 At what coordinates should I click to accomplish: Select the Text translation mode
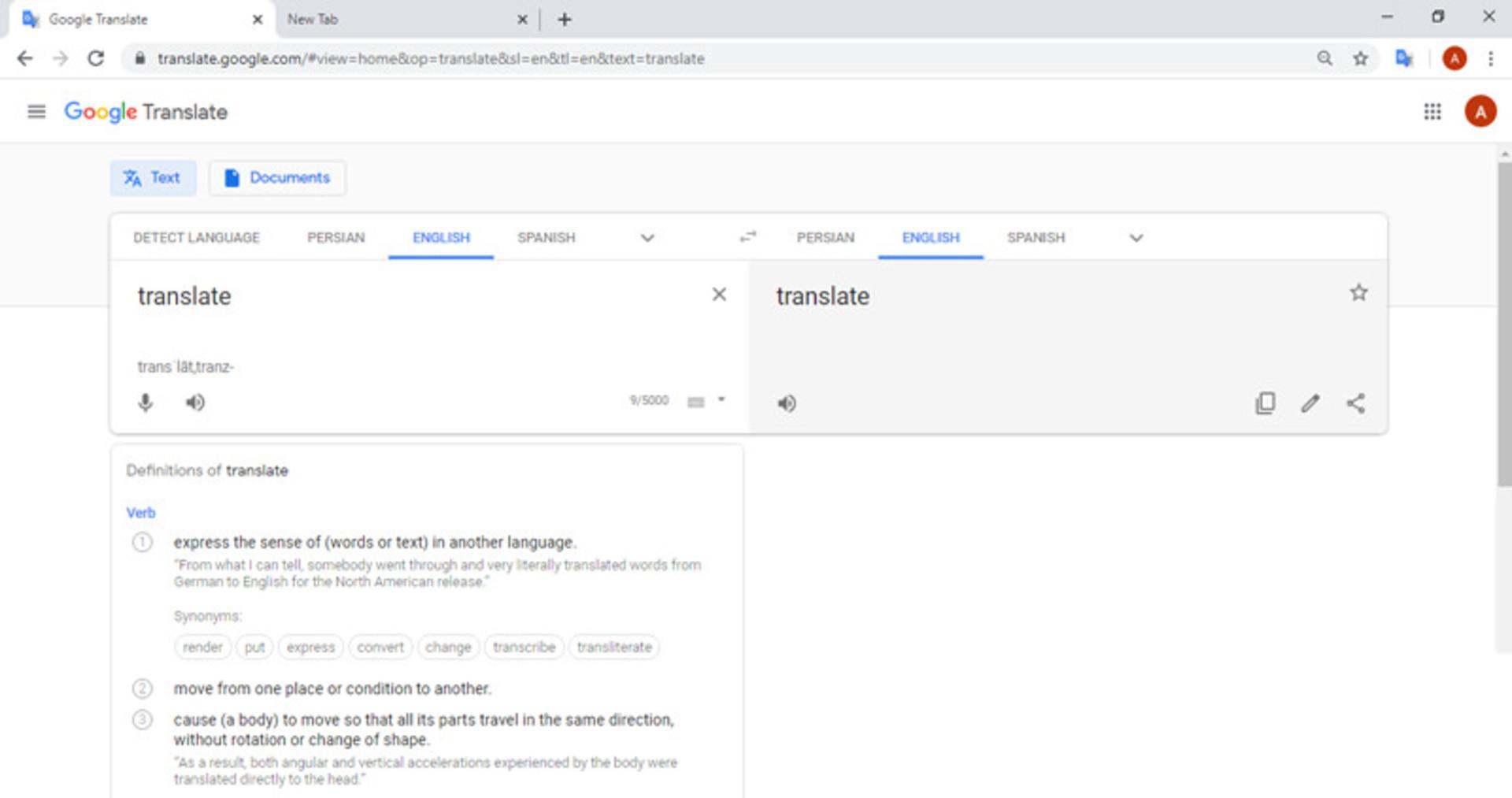(x=153, y=178)
